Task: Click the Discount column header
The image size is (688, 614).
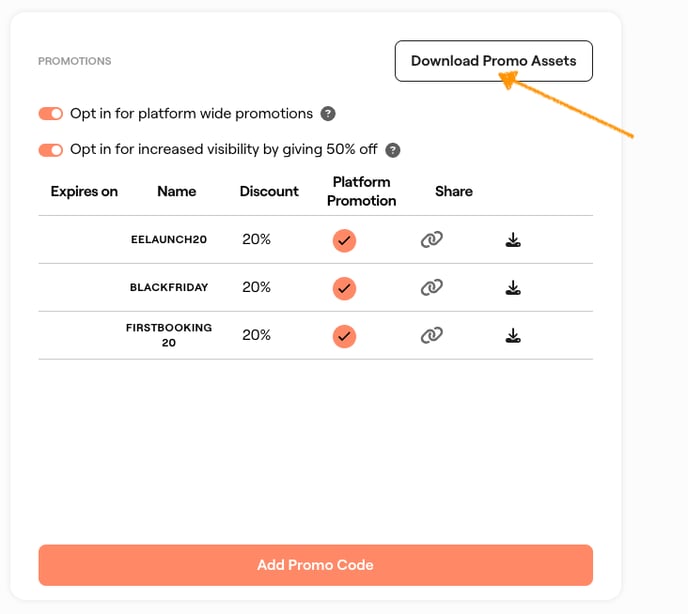Action: pyautogui.click(x=269, y=191)
